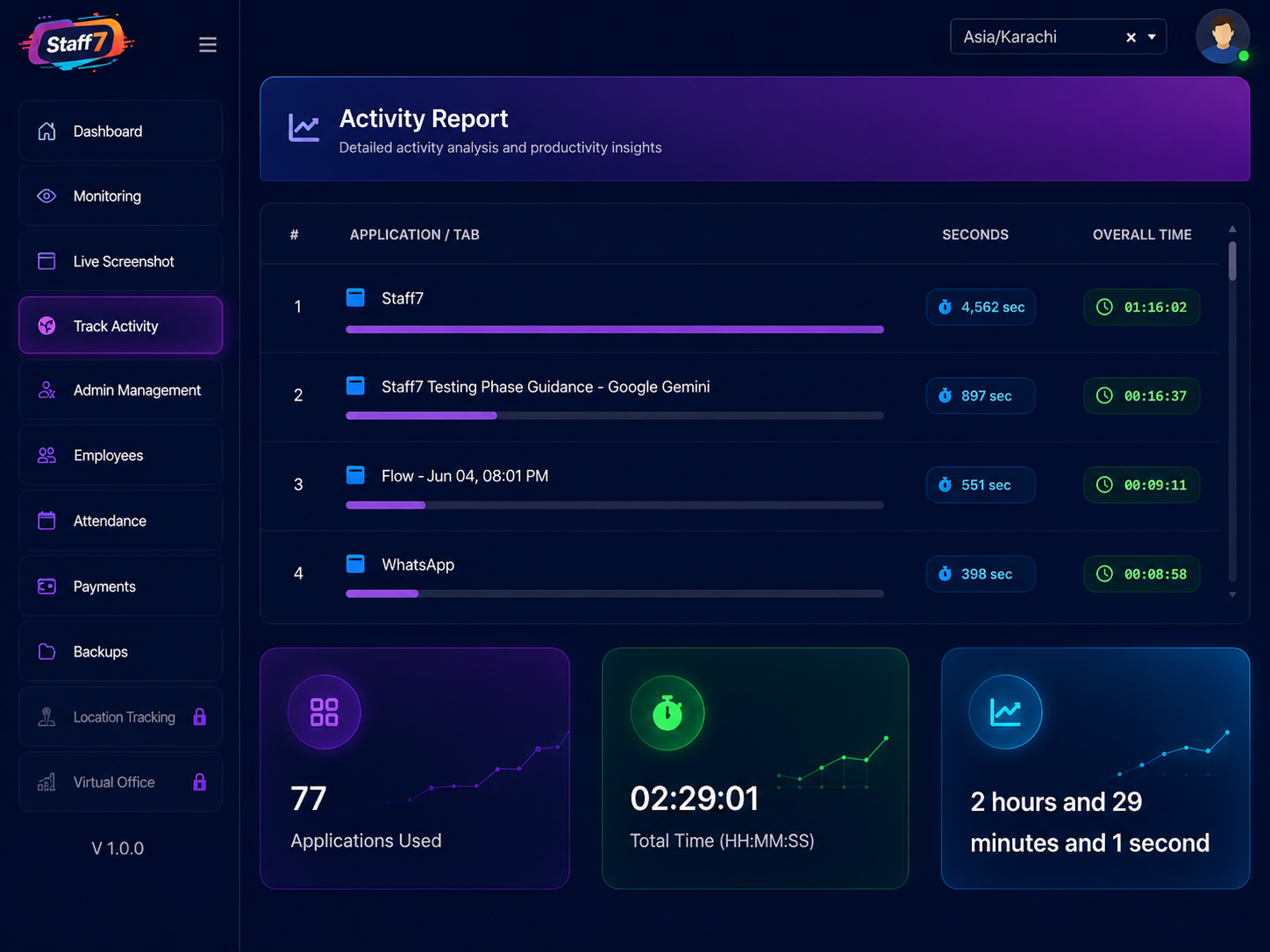The width and height of the screenshot is (1270, 952).
Task: Click the 398 sec badge
Action: (981, 573)
